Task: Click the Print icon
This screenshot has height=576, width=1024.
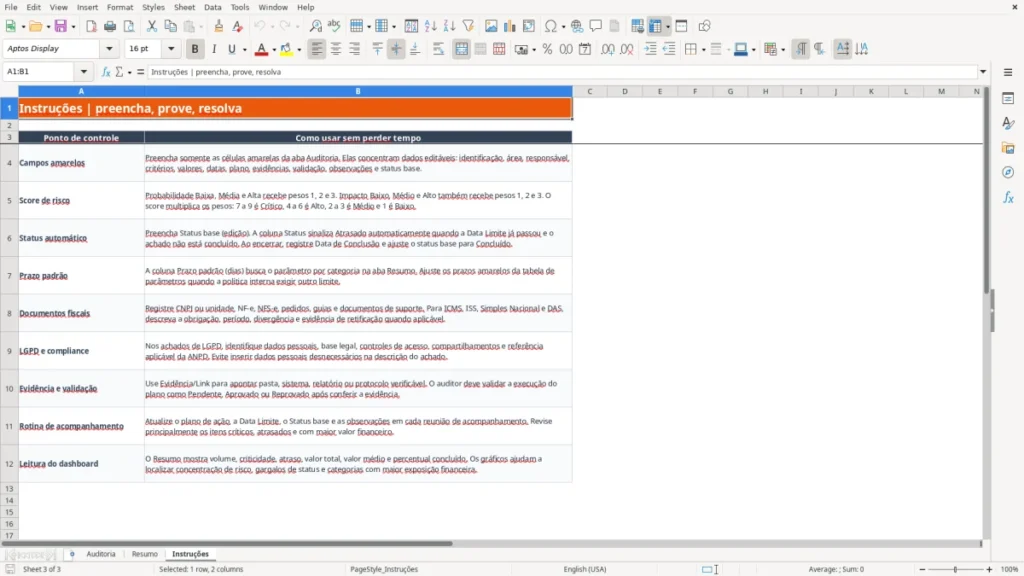Action: 110,26
